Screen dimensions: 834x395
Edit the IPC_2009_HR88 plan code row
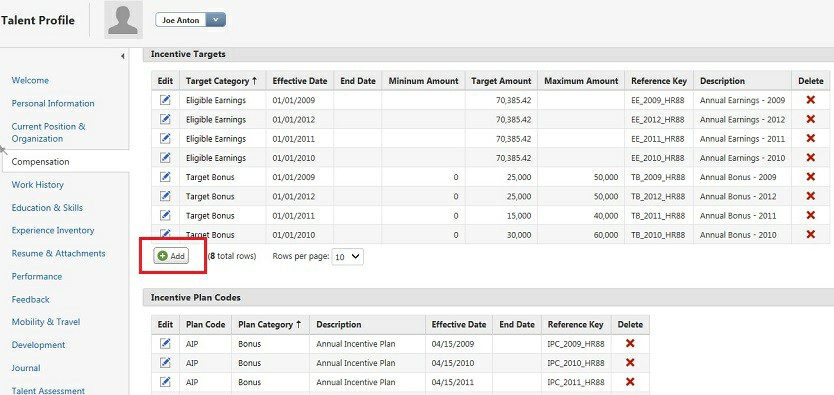pos(165,343)
